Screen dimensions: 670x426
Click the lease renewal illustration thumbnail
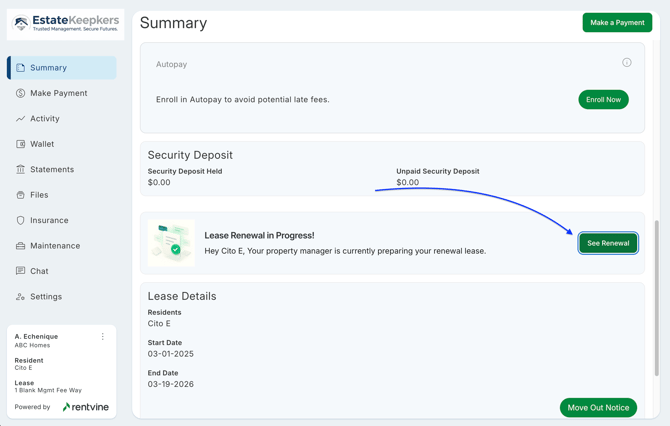coord(171,243)
